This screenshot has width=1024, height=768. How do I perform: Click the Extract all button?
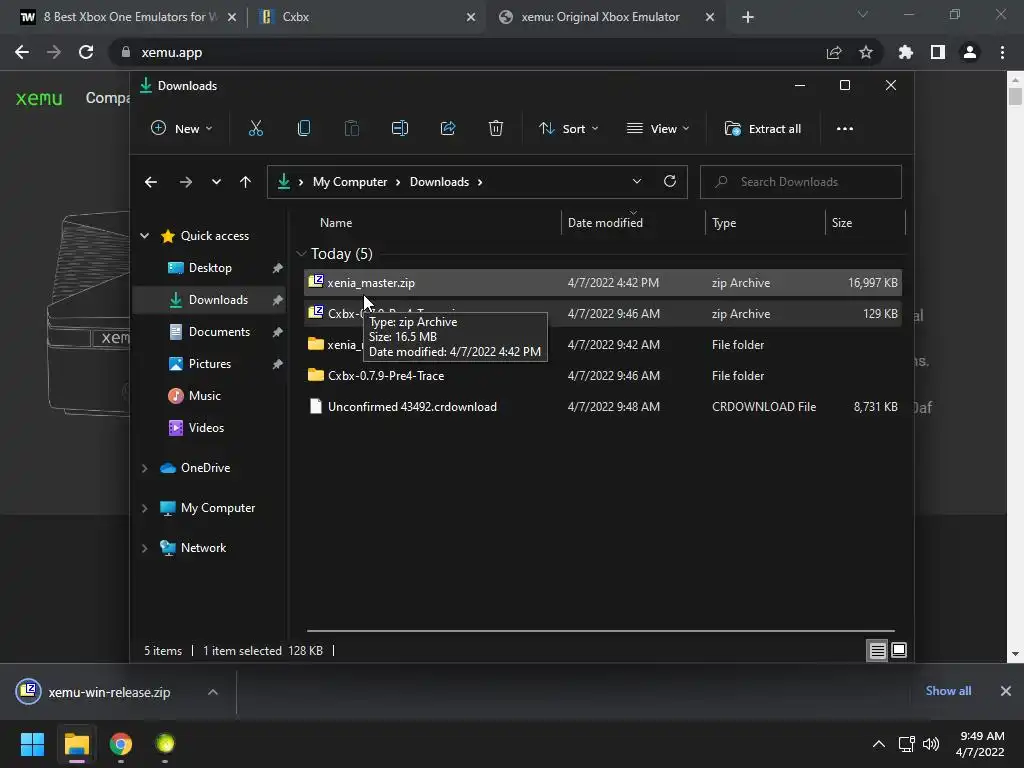click(x=763, y=129)
